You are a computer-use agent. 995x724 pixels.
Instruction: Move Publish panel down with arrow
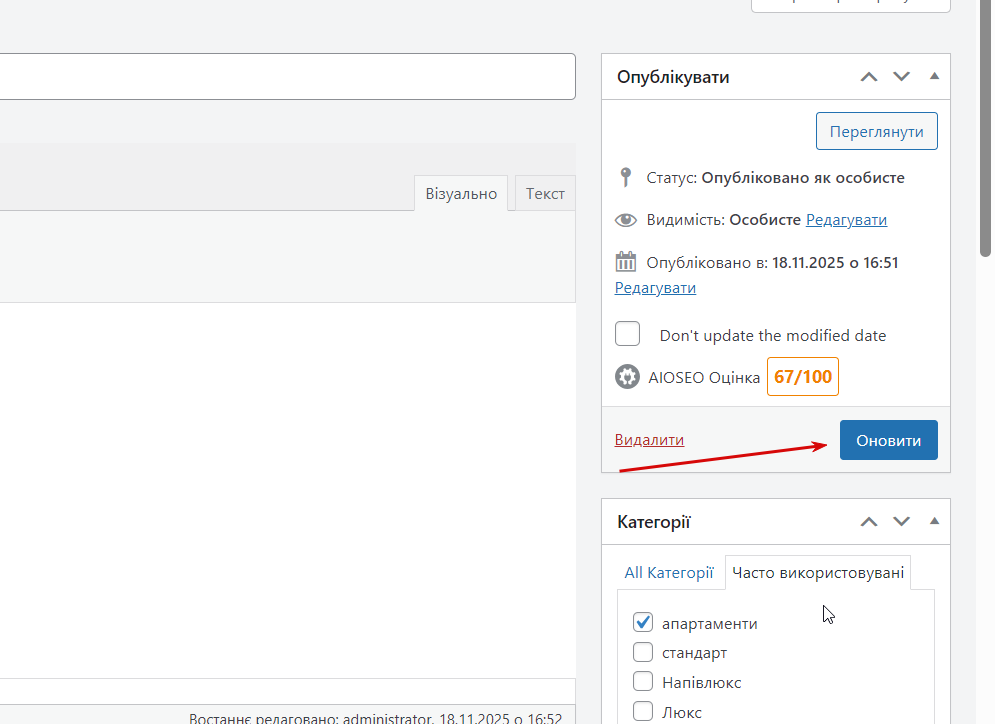902,77
